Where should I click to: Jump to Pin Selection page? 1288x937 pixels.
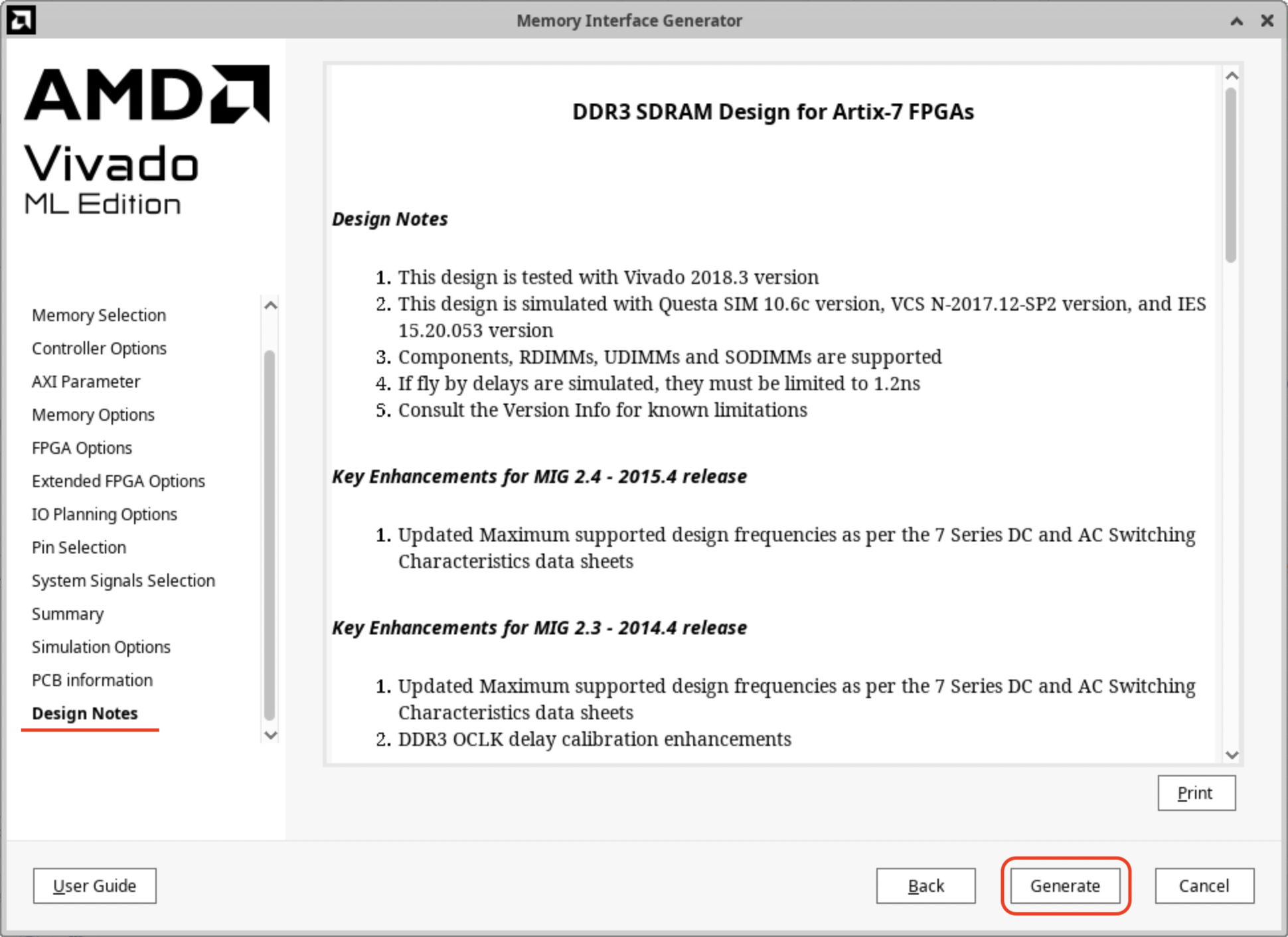[x=79, y=547]
